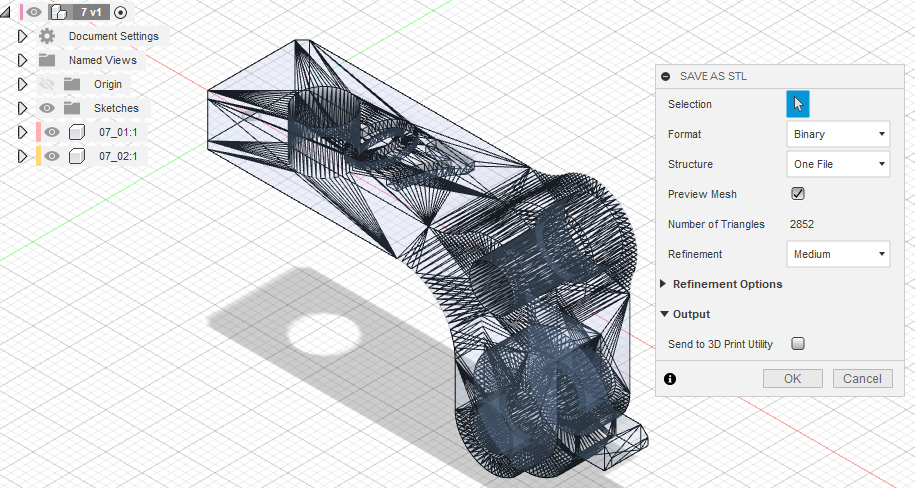The width and height of the screenshot is (915, 488).
Task: Confirm export with the OK button
Action: point(792,378)
